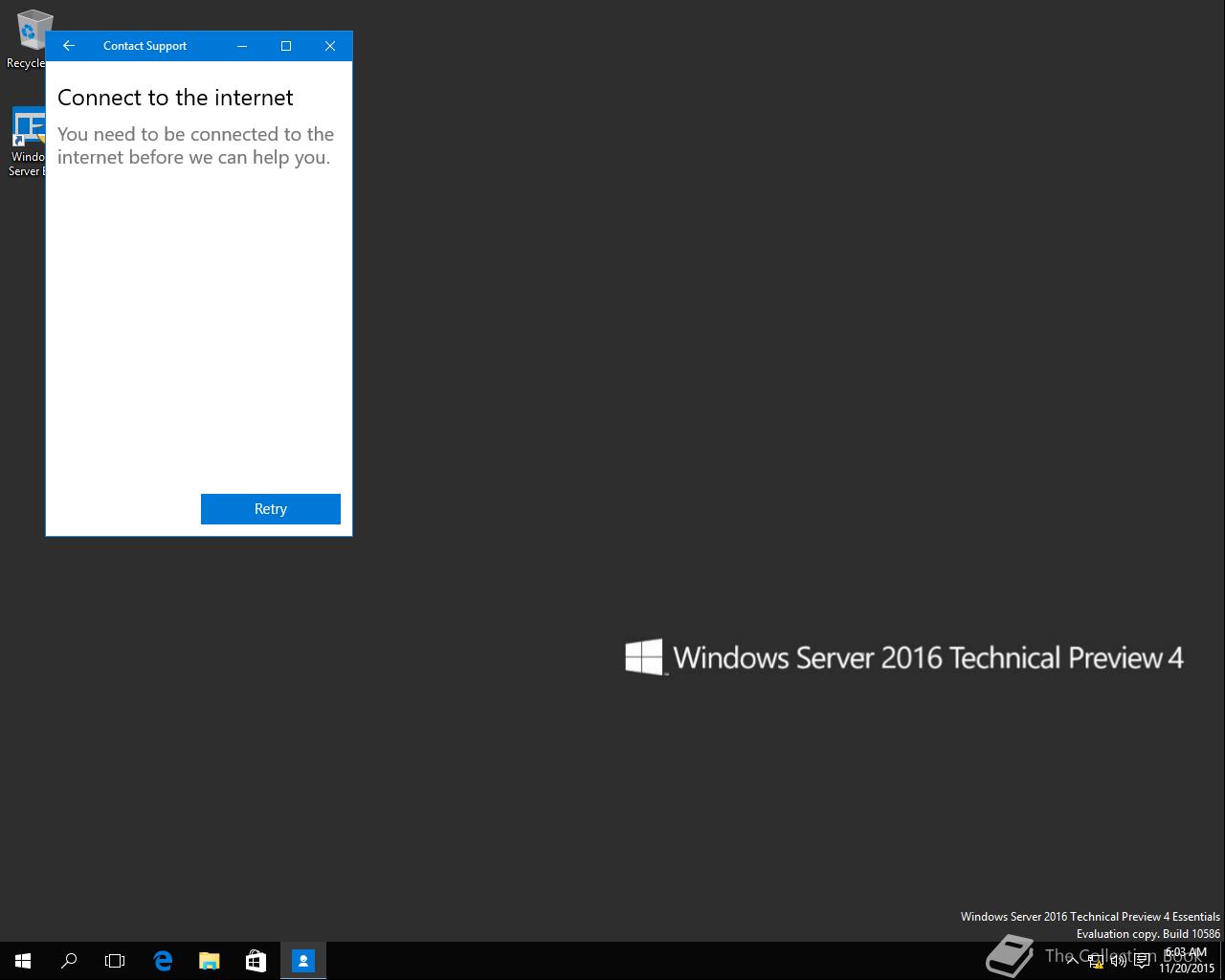Viewport: 1225px width, 980px height.
Task: Open the volume tray icon
Action: (x=1119, y=961)
